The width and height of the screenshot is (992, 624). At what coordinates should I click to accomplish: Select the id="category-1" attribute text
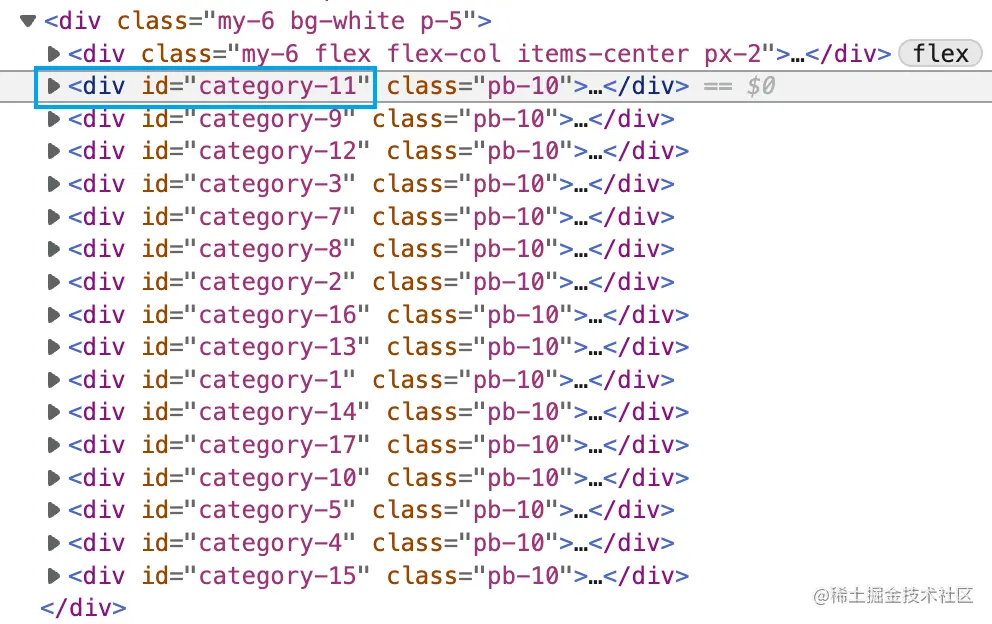tap(248, 380)
